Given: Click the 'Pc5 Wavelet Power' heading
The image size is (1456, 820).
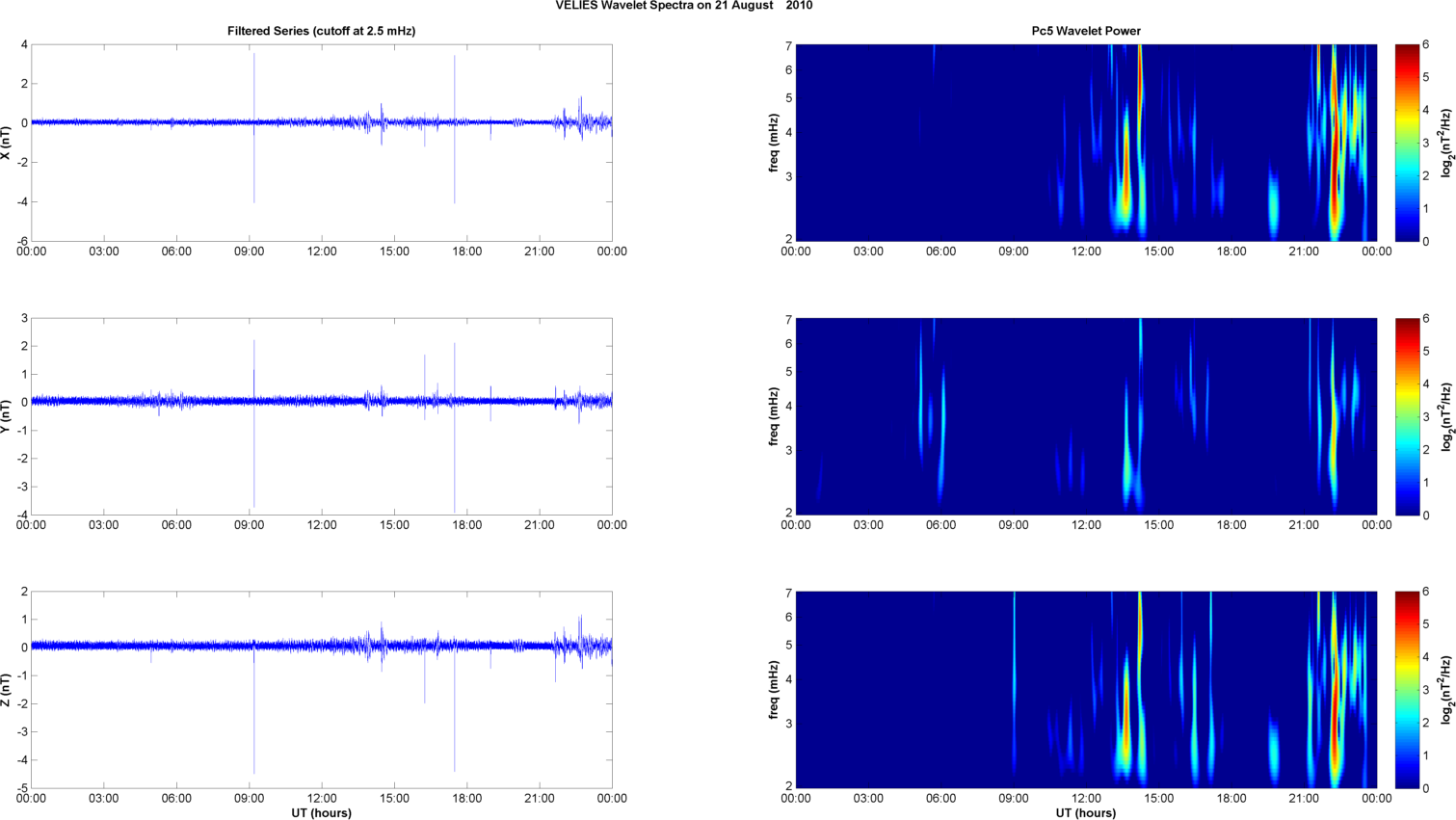Looking at the screenshot, I should click(1086, 31).
